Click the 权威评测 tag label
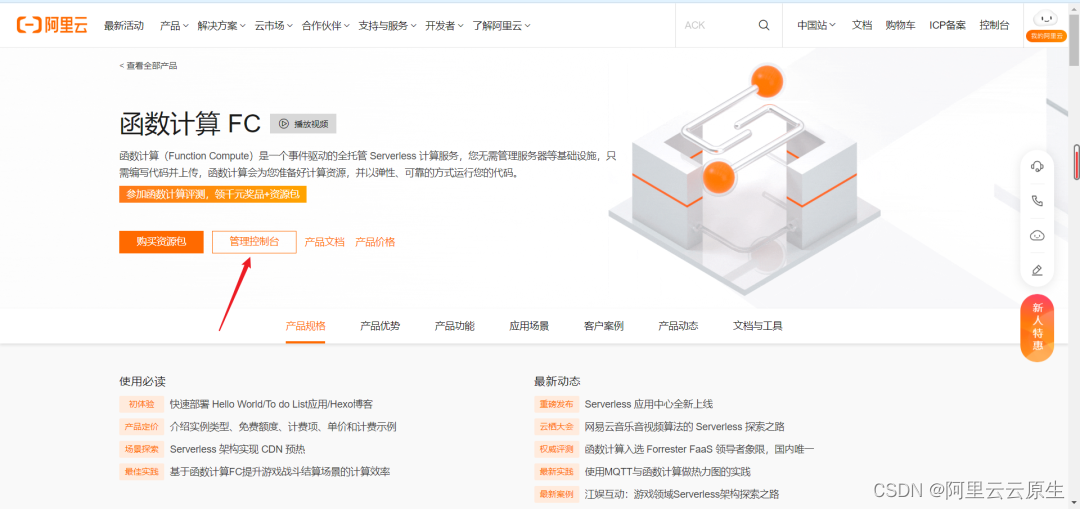 [556, 449]
